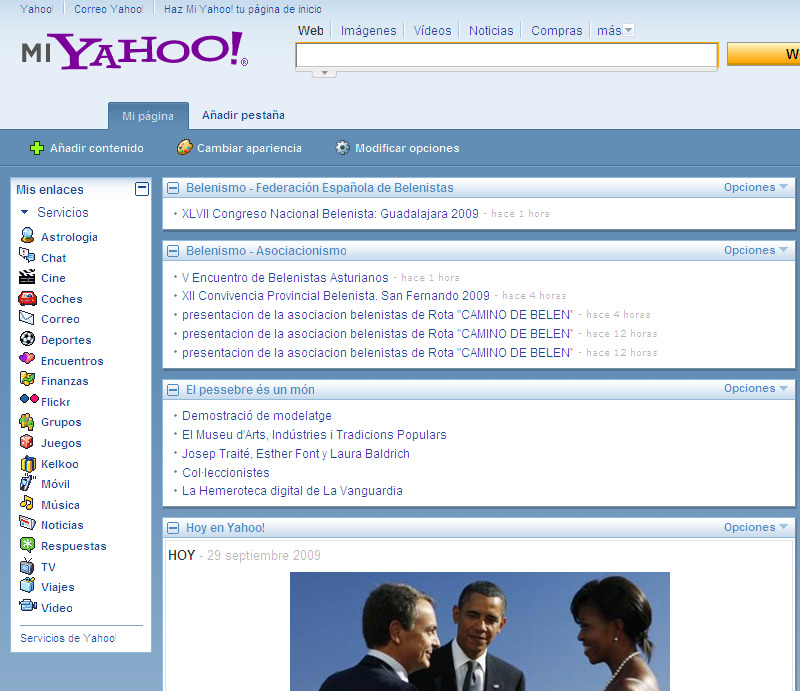Open the Añadir pestaña tab

(243, 115)
